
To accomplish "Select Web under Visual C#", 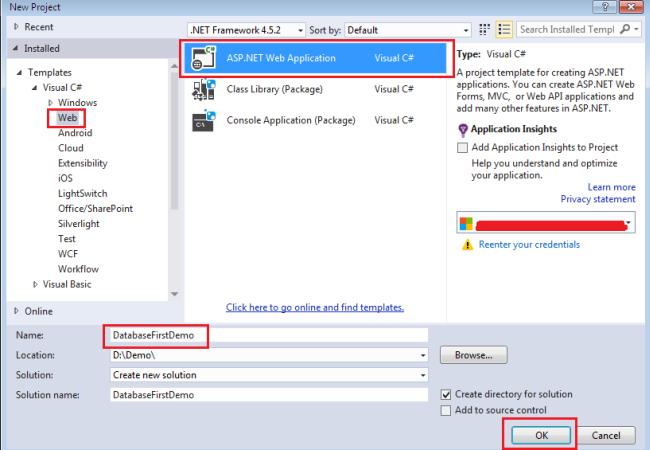I will coord(67,118).
